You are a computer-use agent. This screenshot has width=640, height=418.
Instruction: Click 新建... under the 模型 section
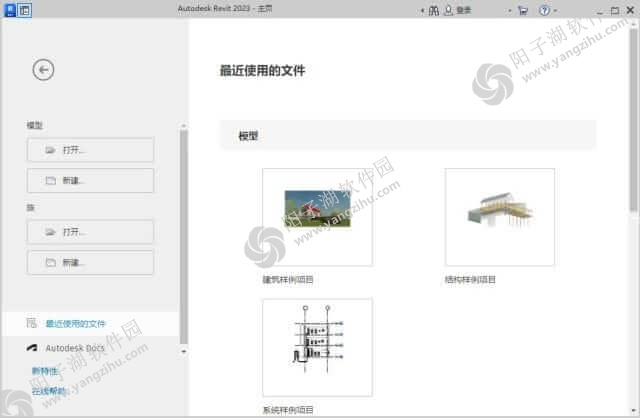coord(90,180)
